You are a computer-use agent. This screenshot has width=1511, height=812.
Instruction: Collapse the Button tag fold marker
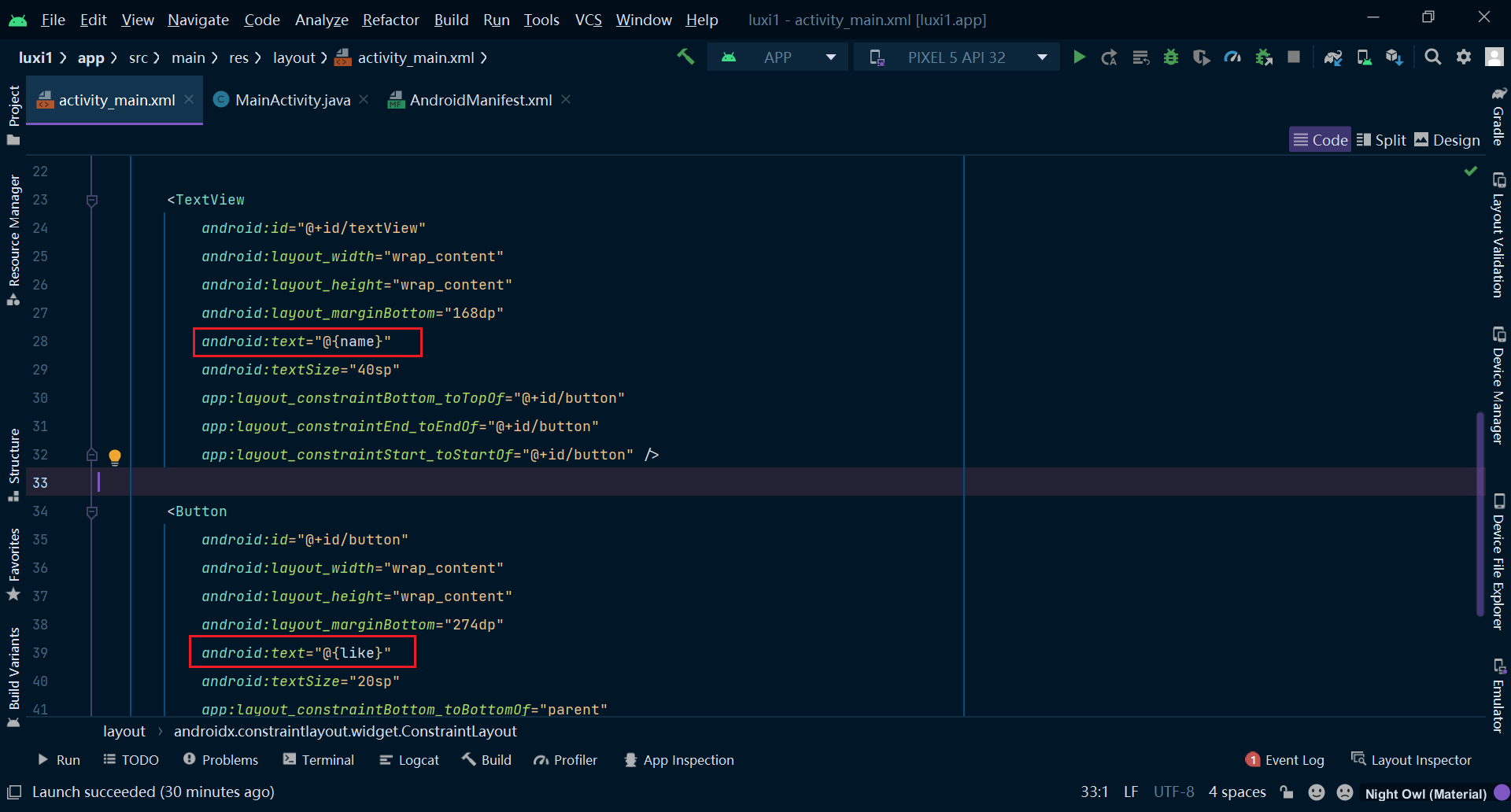92,512
